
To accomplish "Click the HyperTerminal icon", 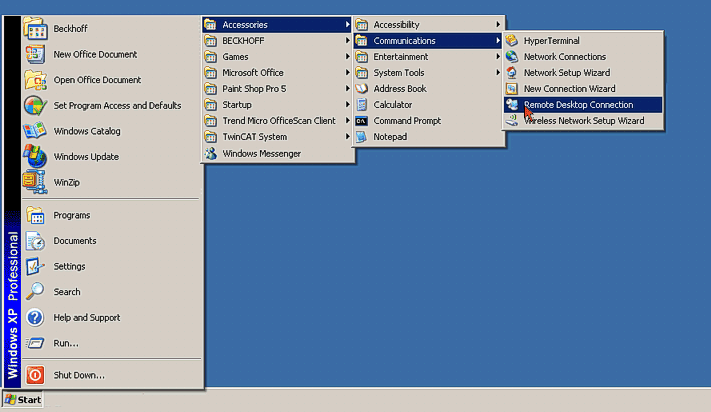I will pyautogui.click(x=512, y=41).
